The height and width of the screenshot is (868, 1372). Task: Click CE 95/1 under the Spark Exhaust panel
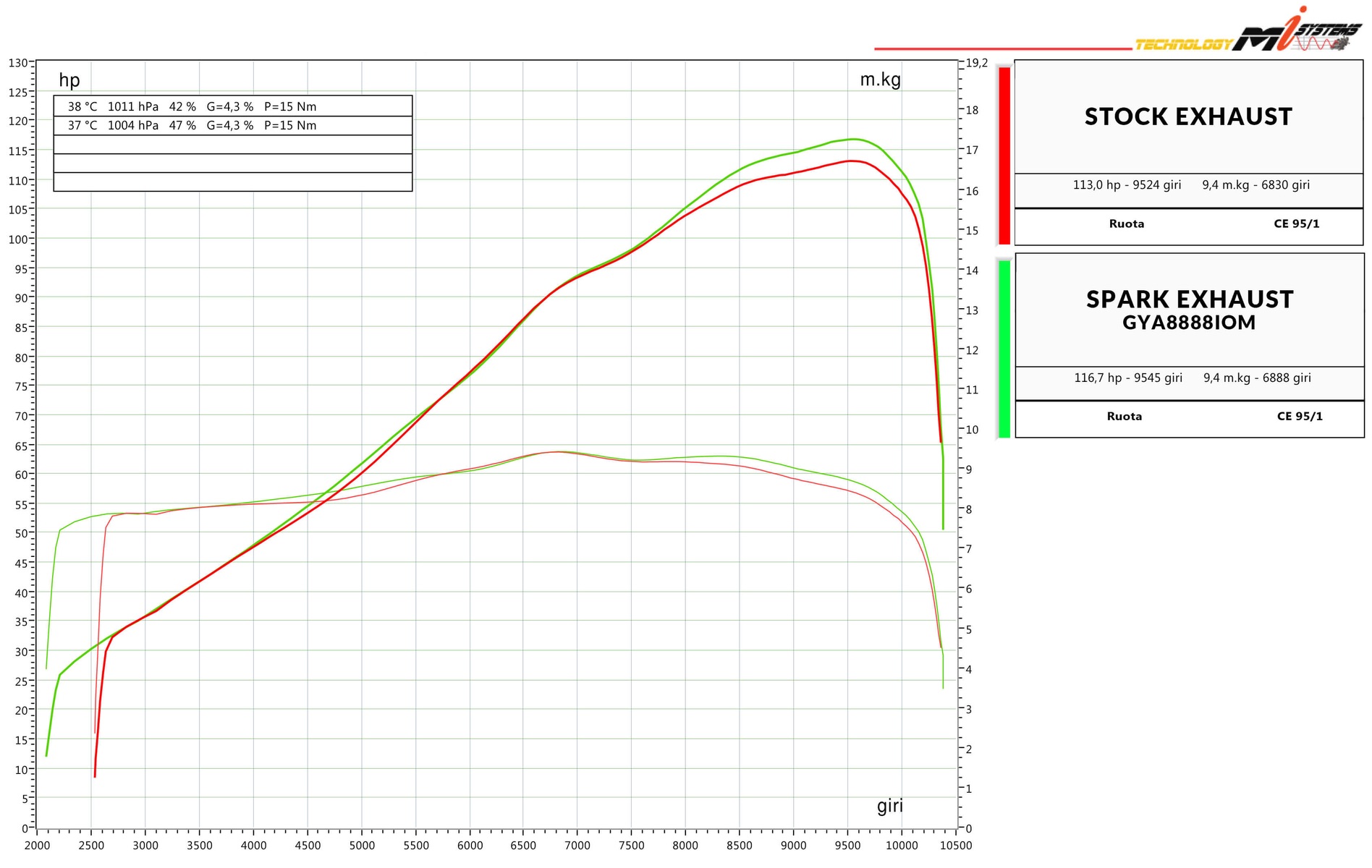1299,417
